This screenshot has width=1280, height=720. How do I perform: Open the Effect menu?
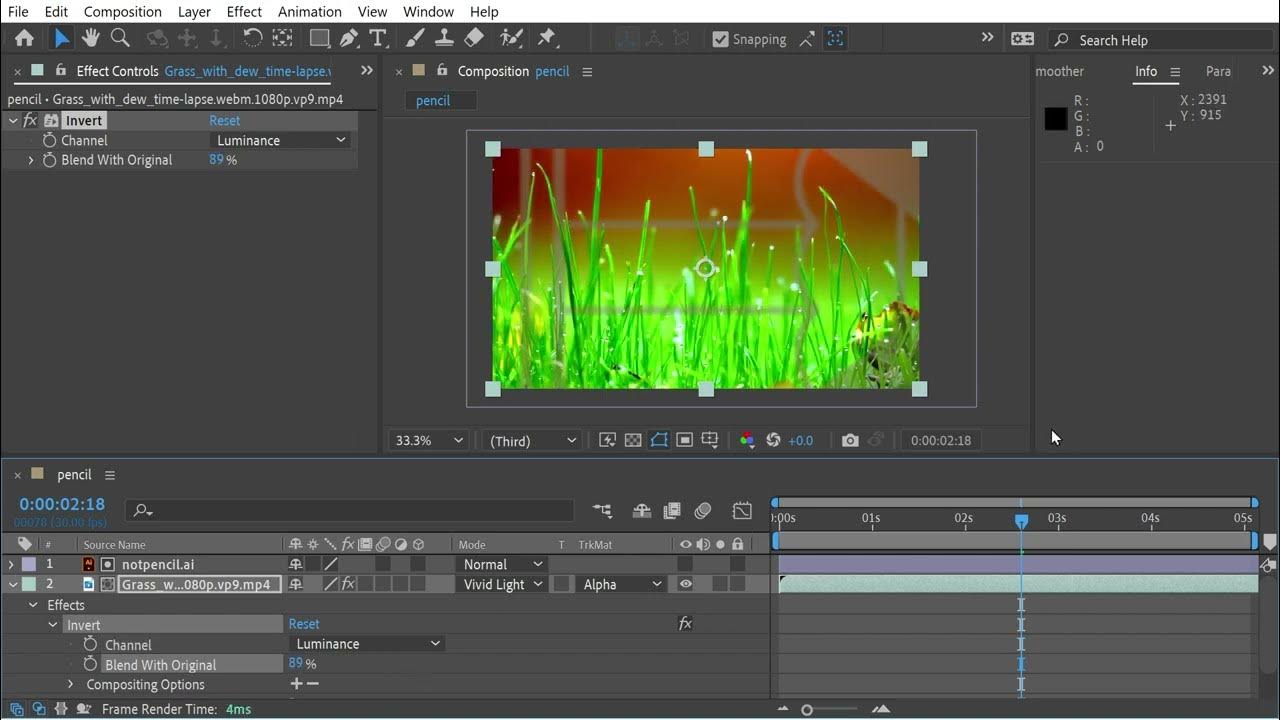[x=244, y=11]
